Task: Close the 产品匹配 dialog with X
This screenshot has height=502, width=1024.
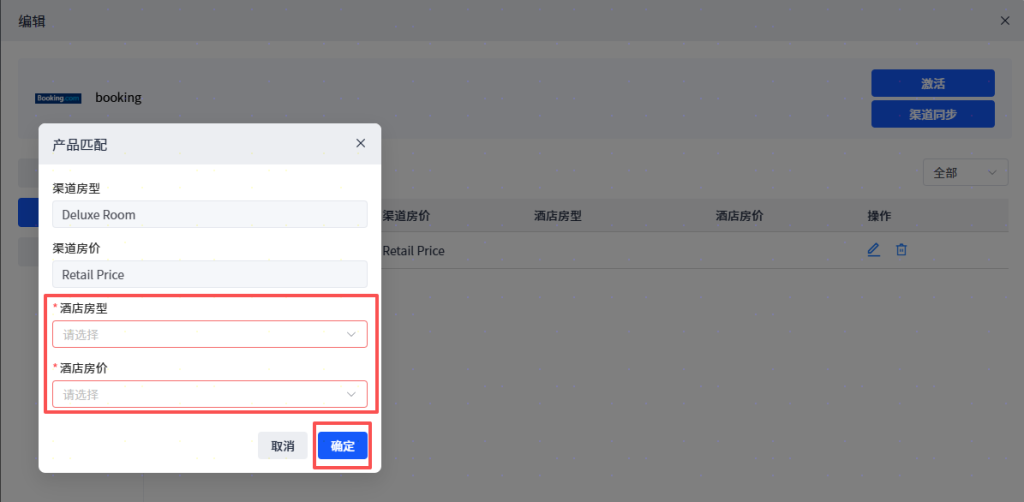Action: [x=361, y=144]
